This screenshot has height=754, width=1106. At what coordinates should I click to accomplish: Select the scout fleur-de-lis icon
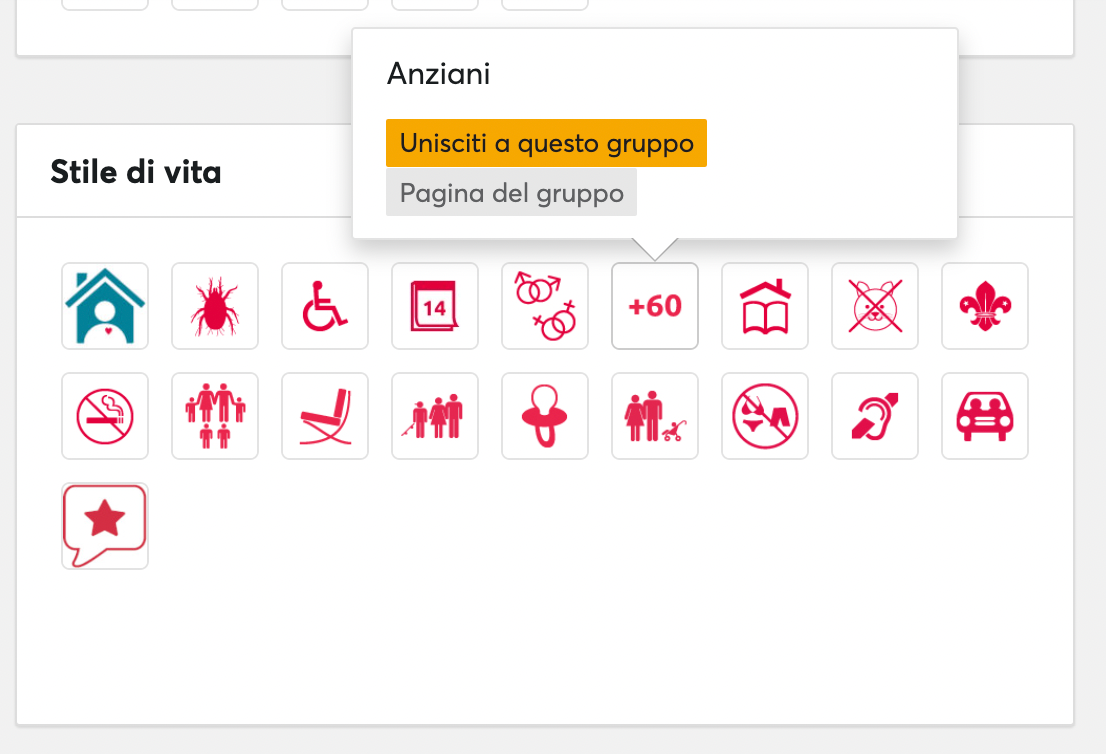click(x=985, y=306)
